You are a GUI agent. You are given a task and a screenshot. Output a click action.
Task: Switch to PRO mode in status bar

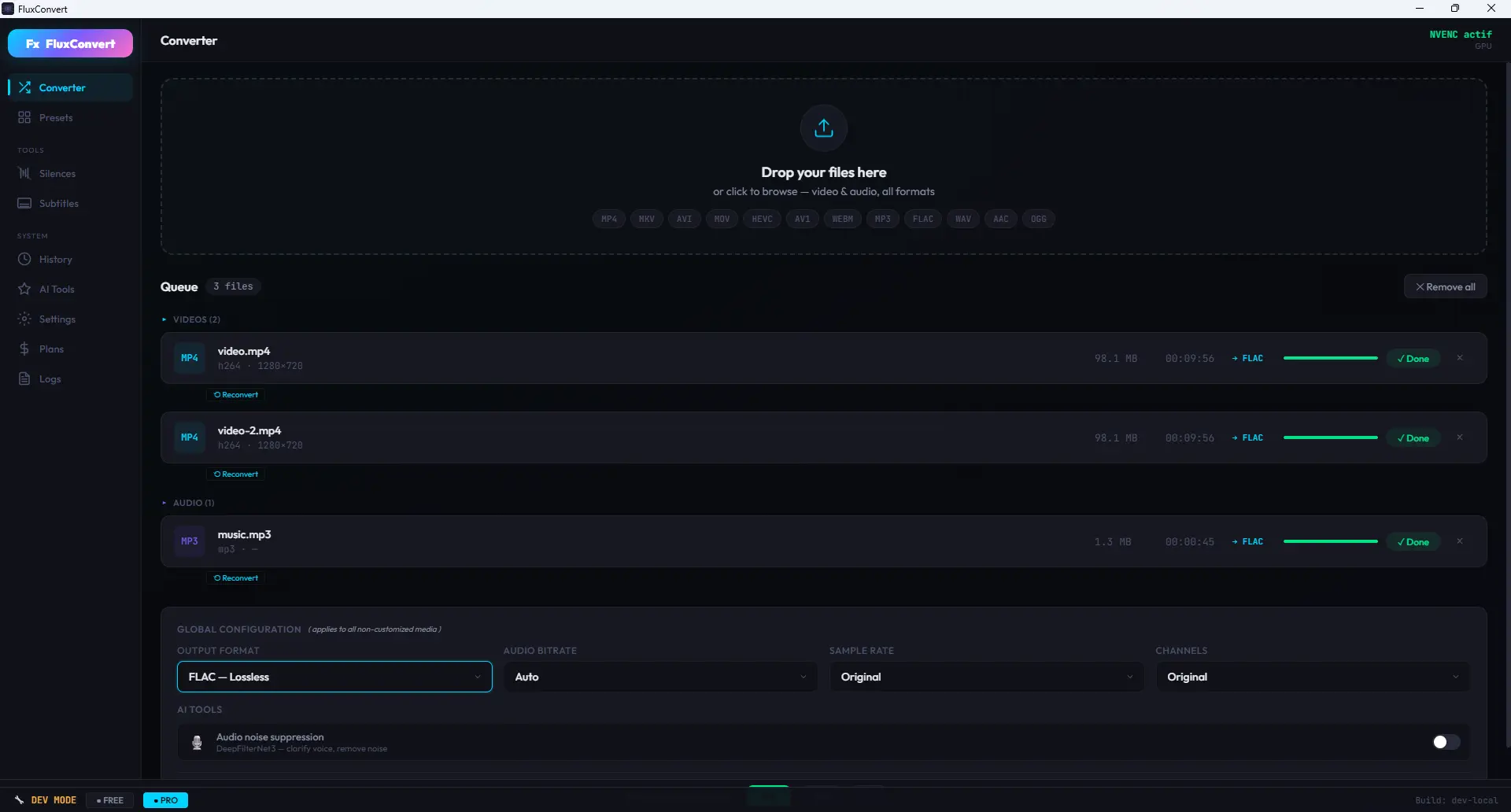165,800
